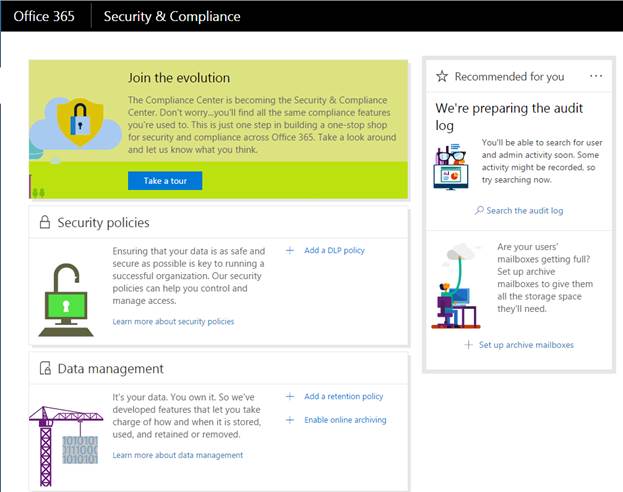Viewport: 623px width, 492px height.
Task: Choose Enable online archiving link
Action: 345,420
